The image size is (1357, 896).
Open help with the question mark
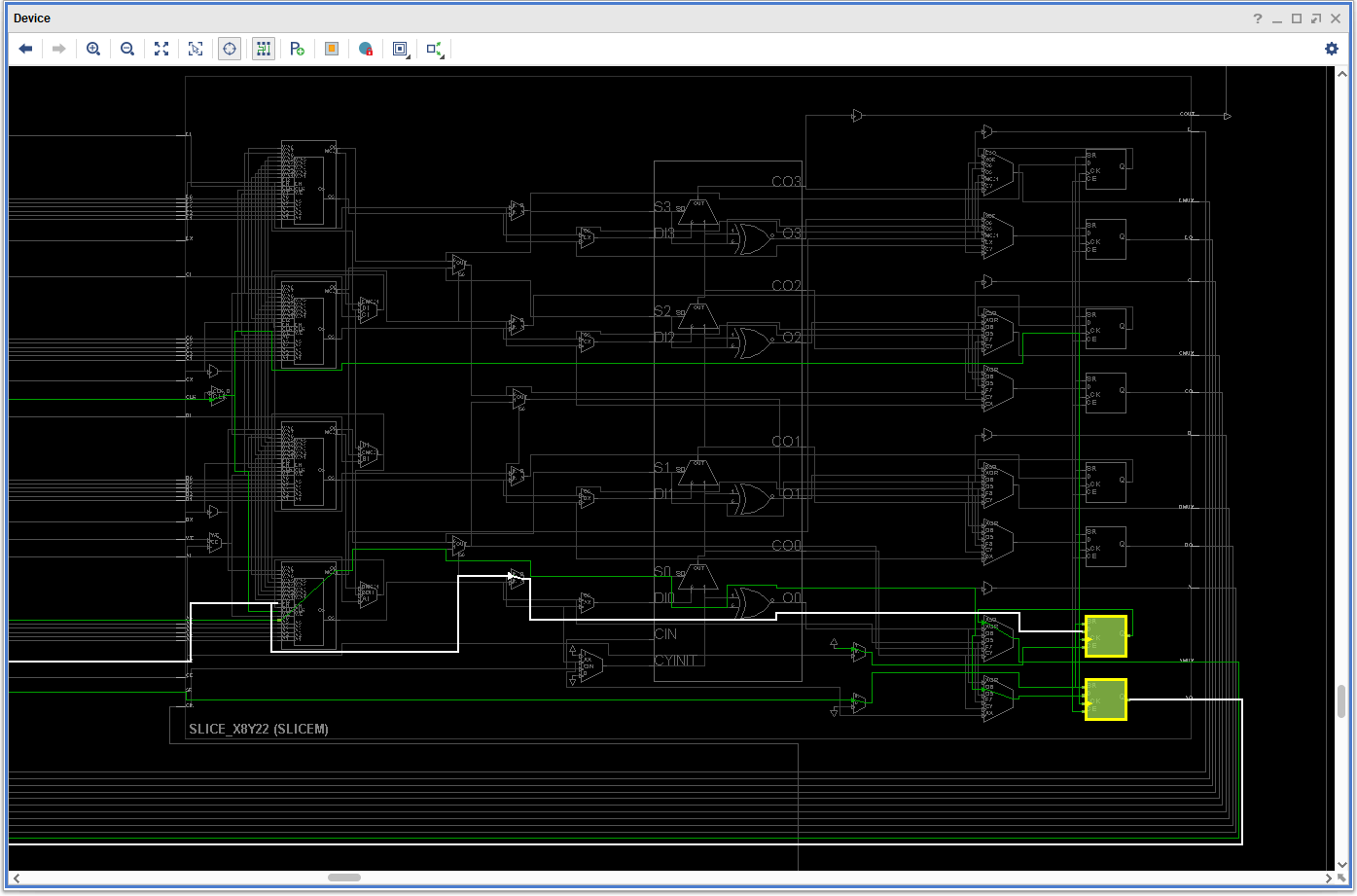(x=1257, y=18)
